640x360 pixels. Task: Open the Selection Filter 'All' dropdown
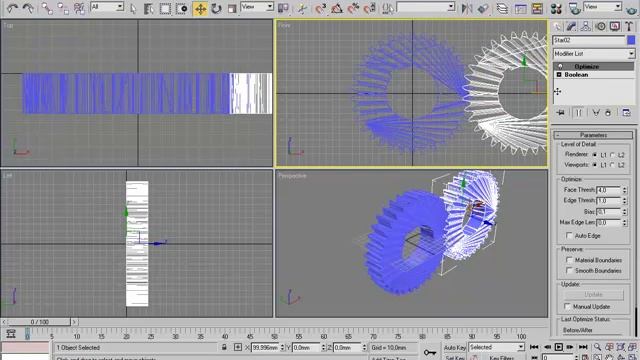click(107, 7)
